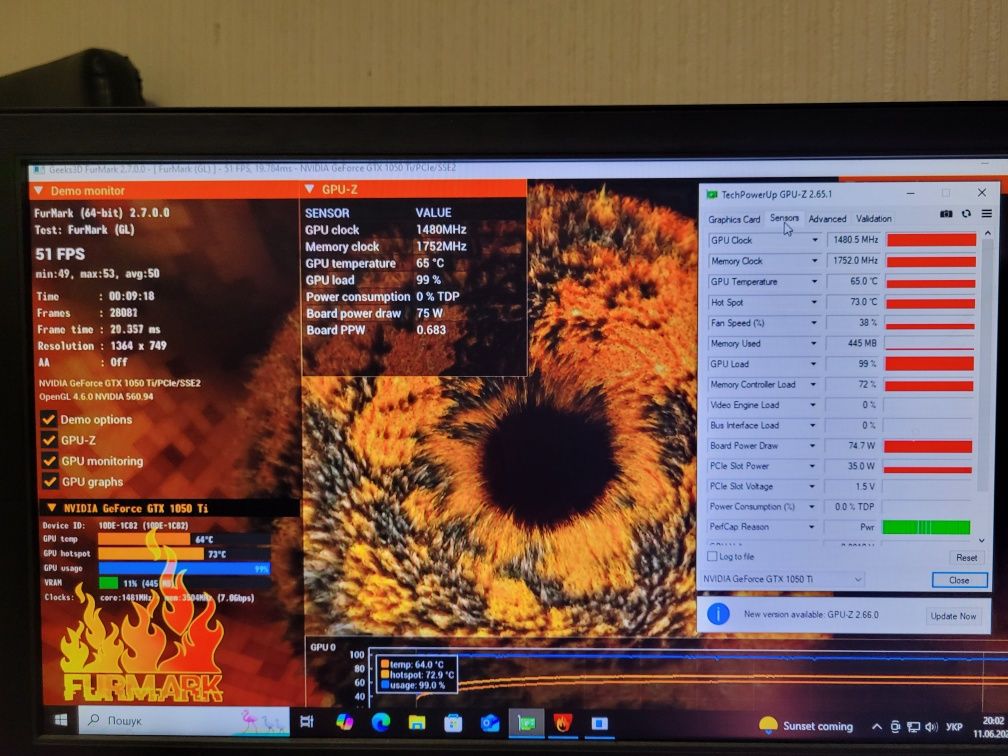This screenshot has height=756, width=1008.
Task: Click the blue info icon in update banner
Action: point(718,614)
